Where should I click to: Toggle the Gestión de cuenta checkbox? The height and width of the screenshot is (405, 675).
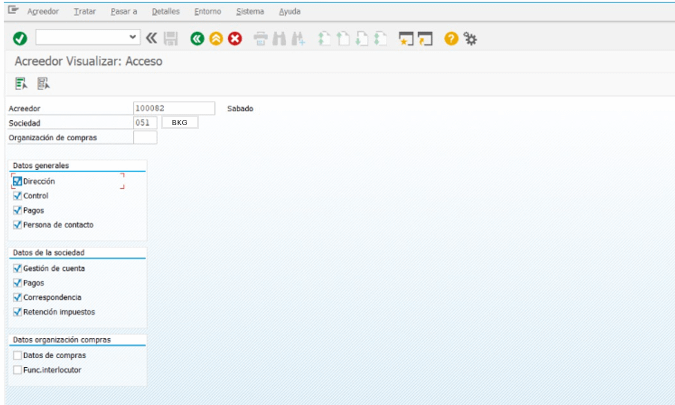pos(17,268)
